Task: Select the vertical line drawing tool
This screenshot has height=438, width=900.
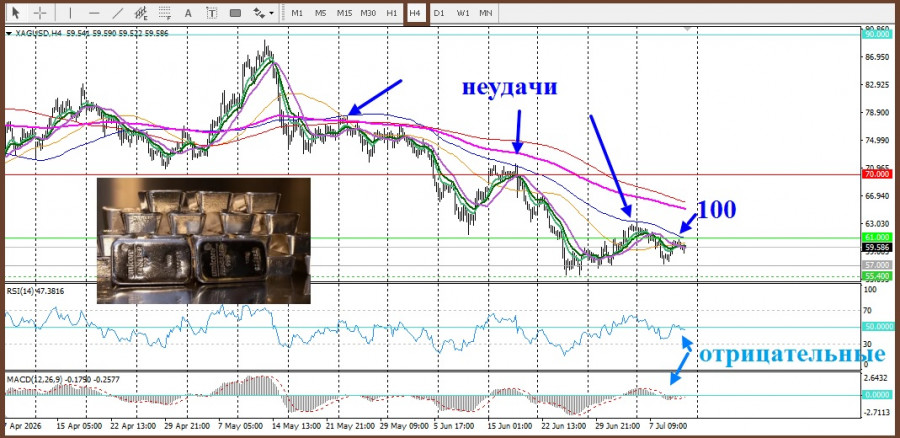Action: coord(71,13)
